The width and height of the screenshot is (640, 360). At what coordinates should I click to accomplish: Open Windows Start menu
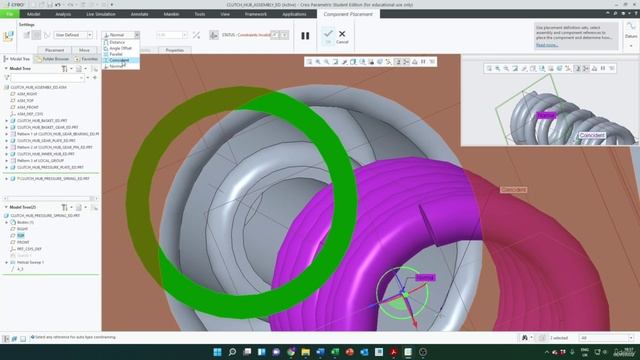pos(218,352)
